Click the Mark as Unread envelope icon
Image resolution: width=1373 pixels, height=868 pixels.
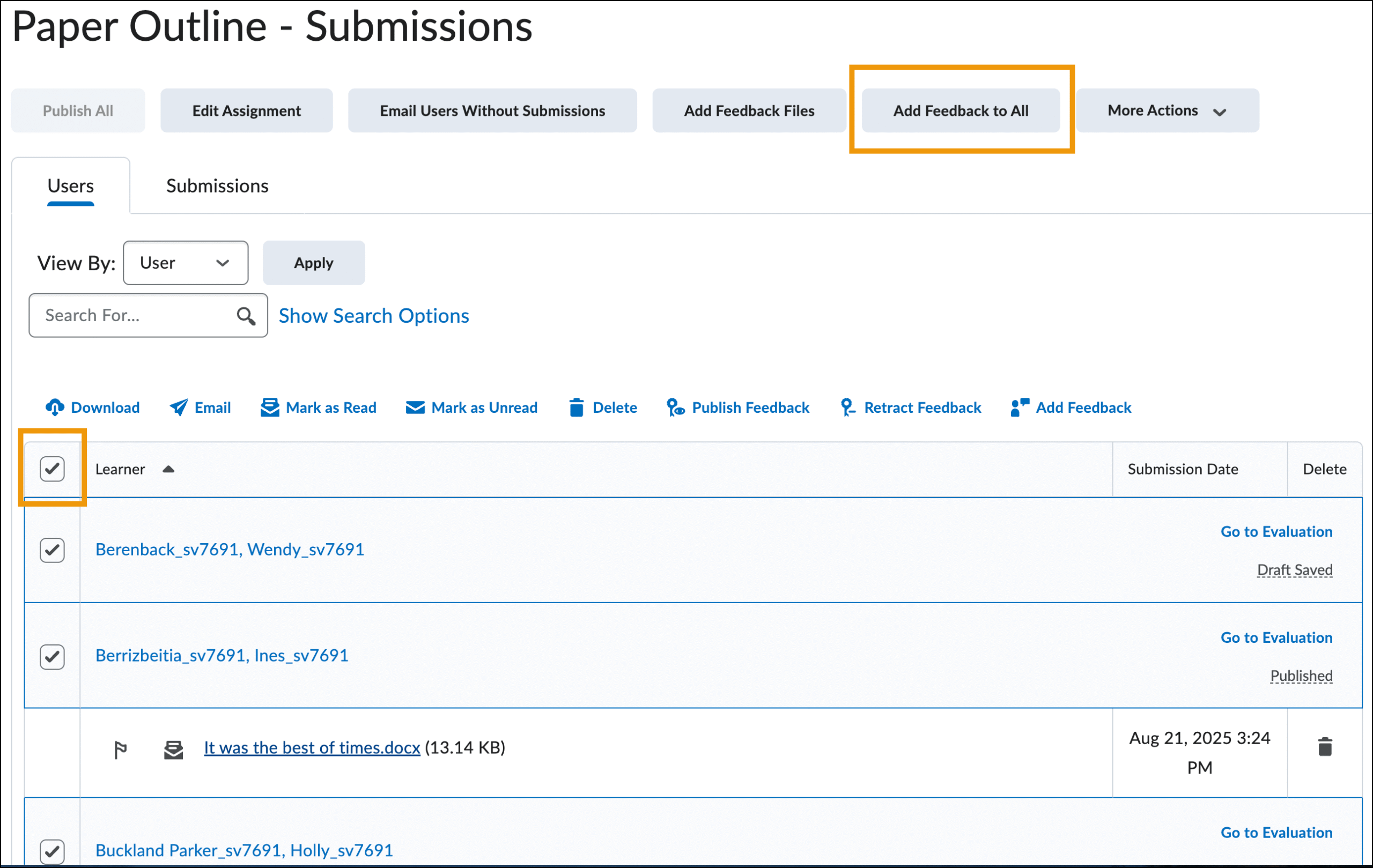[415, 407]
